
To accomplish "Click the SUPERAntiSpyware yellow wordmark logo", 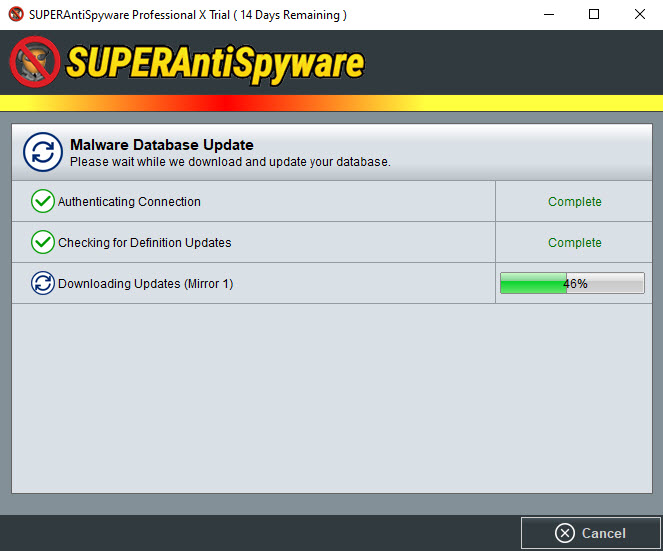I will tap(215, 64).
